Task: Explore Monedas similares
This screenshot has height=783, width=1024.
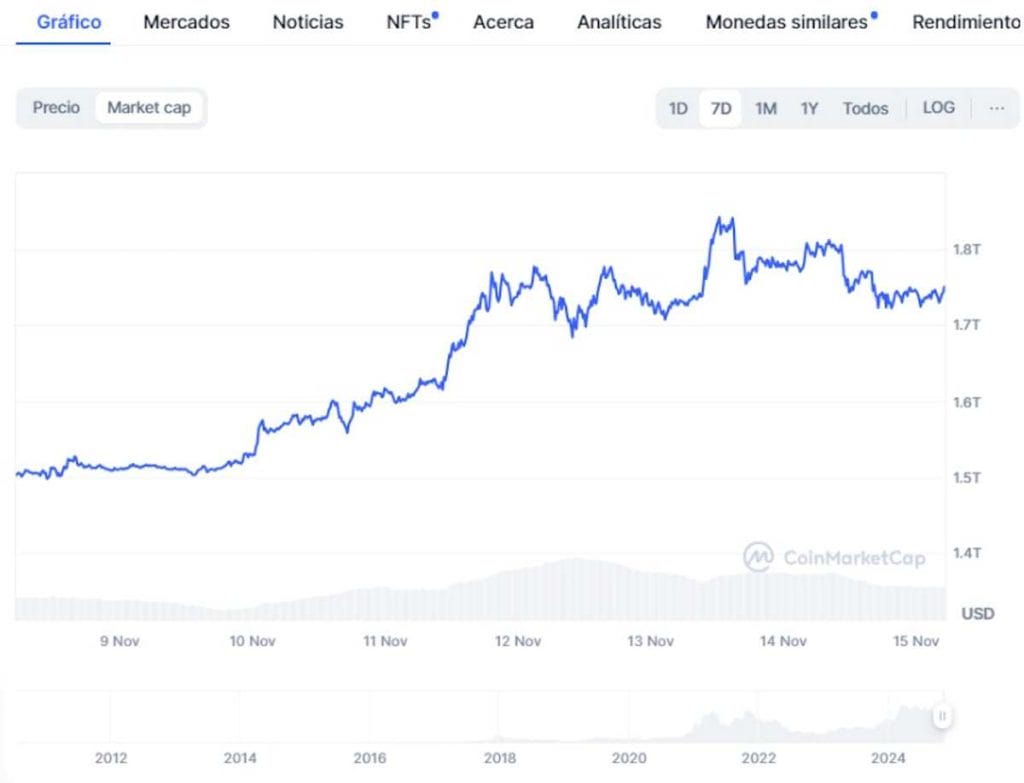Action: (x=786, y=21)
